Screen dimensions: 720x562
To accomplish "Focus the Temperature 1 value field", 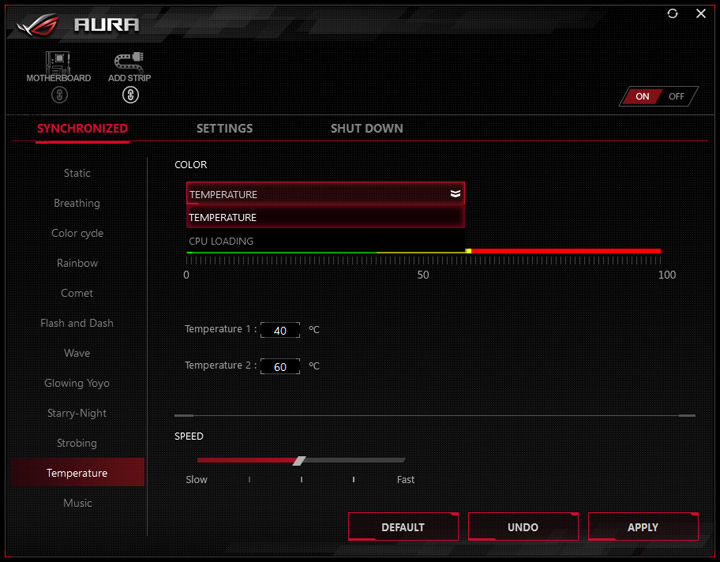I will point(280,330).
